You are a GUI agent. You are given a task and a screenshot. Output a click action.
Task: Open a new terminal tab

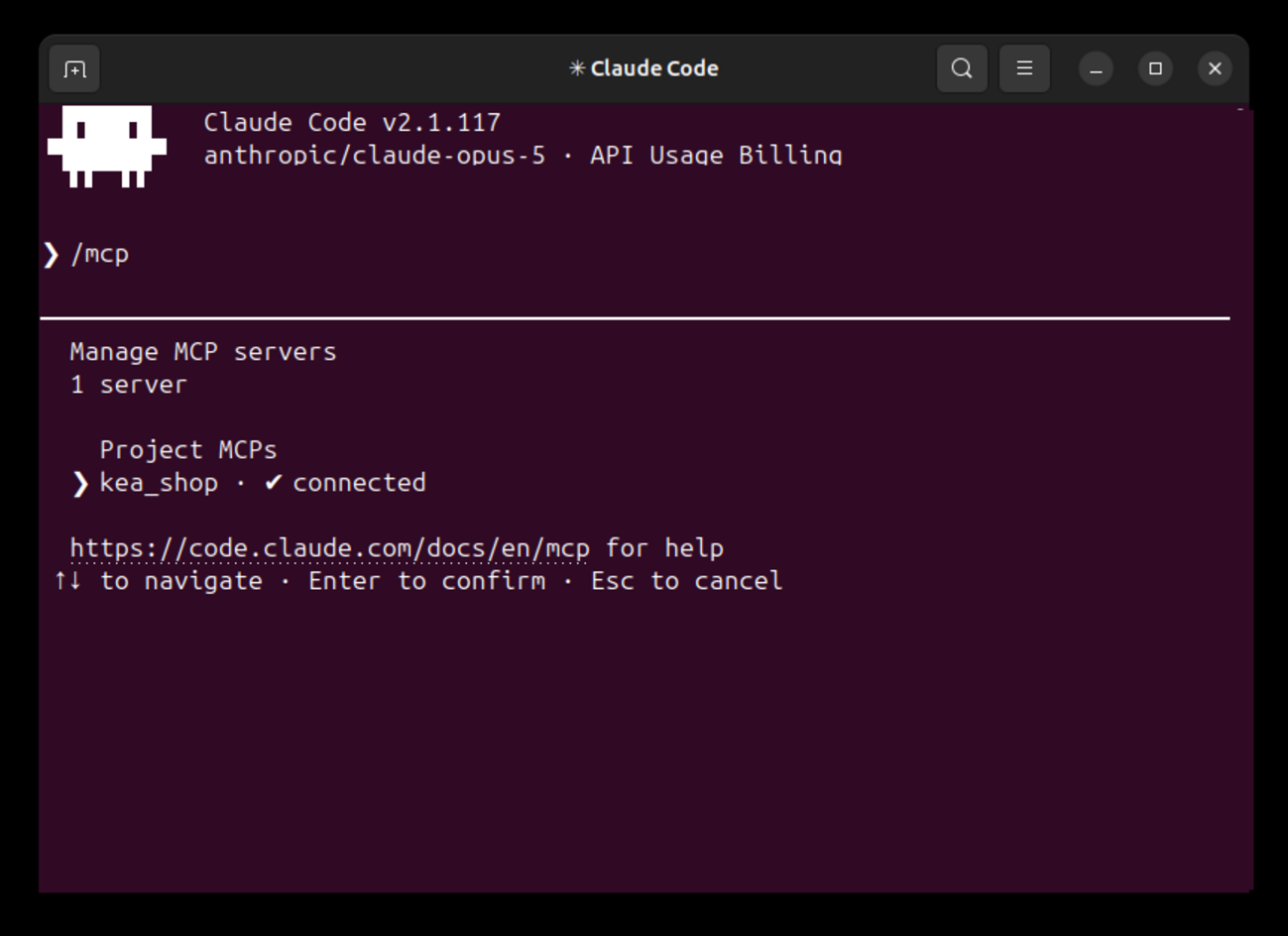point(74,68)
